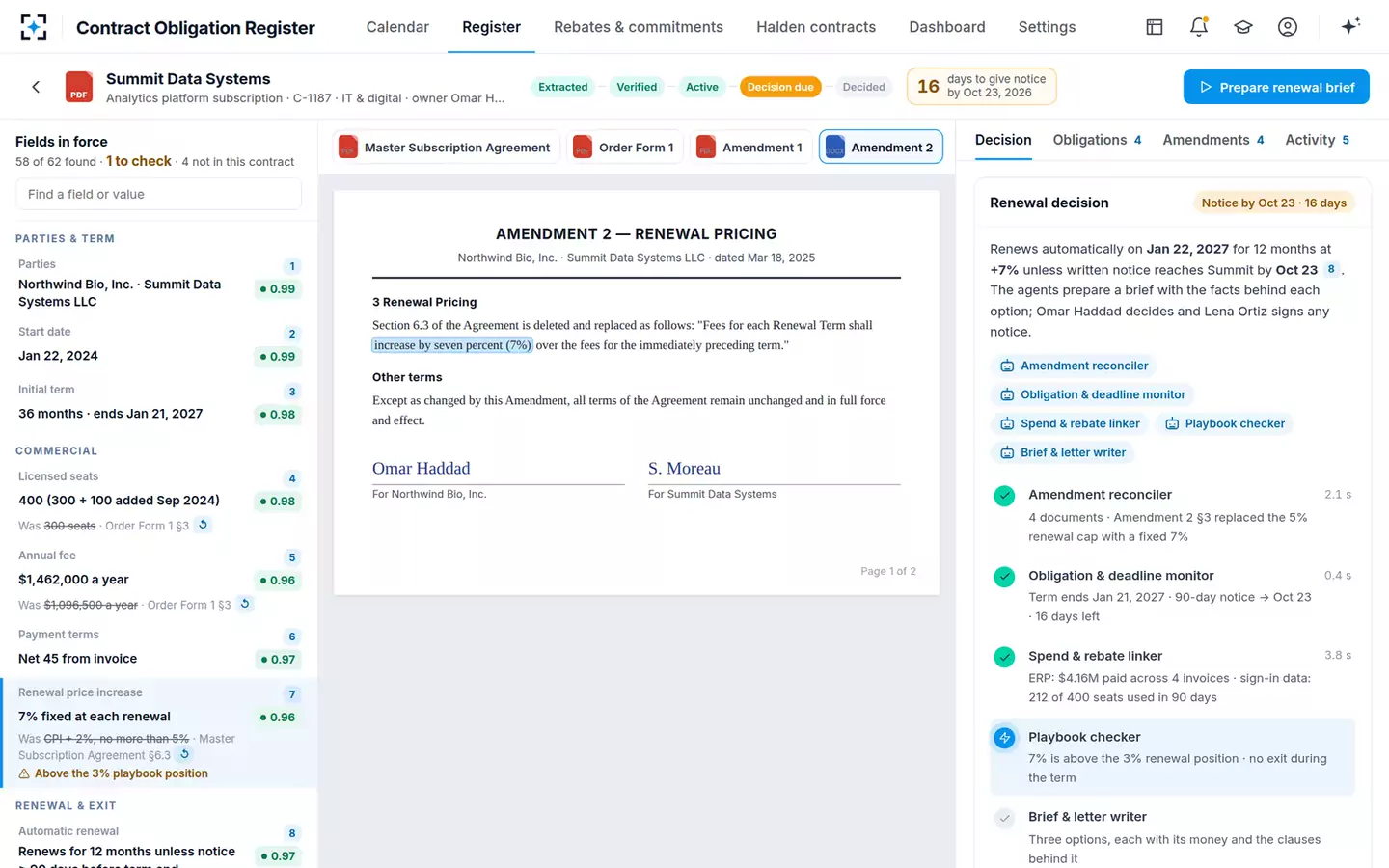
Task: Open the Rebates & commitments tab
Action: pyautogui.click(x=639, y=27)
